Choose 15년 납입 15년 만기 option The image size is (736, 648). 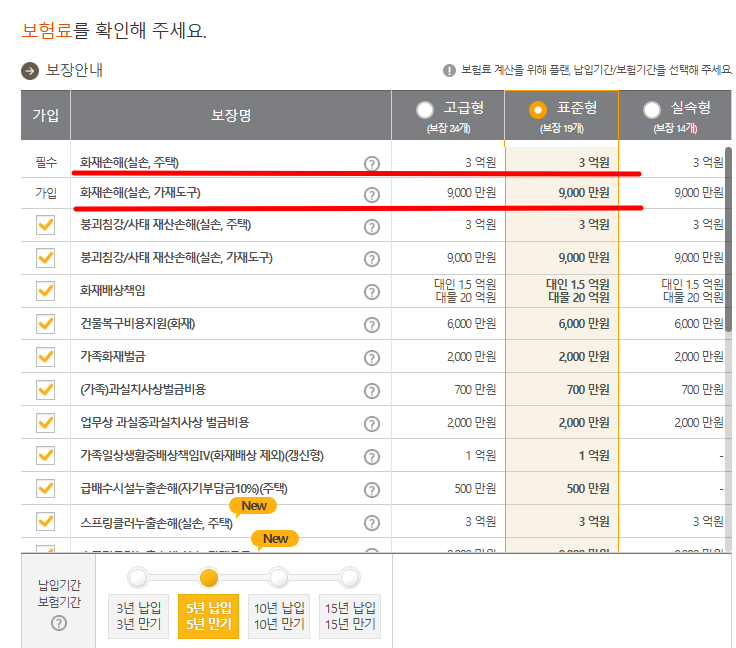tap(350, 617)
